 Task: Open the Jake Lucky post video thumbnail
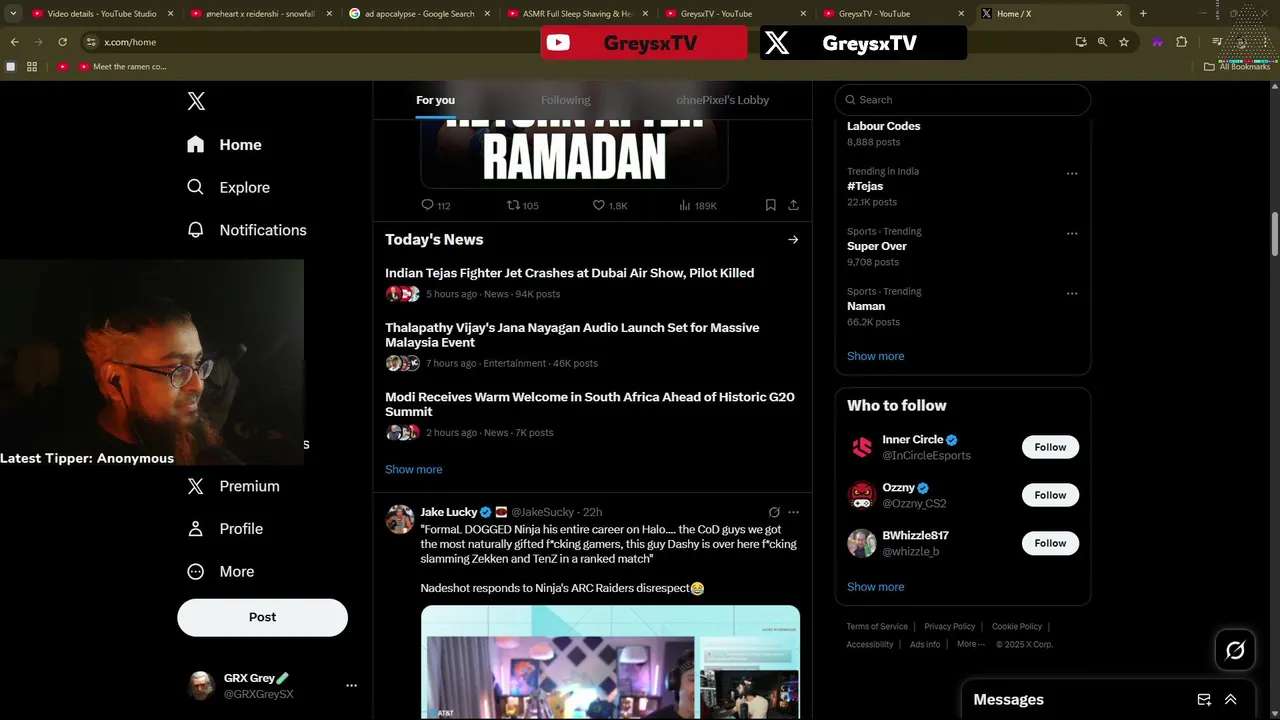coord(610,662)
